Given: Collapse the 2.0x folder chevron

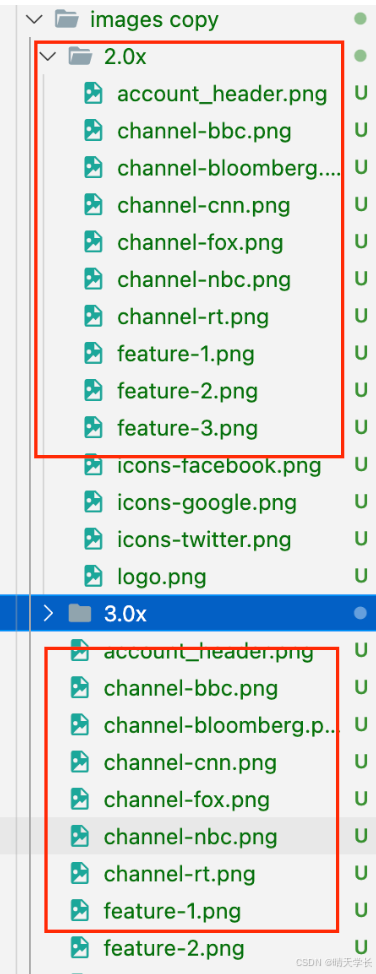Looking at the screenshot, I should pyautogui.click(x=48, y=57).
